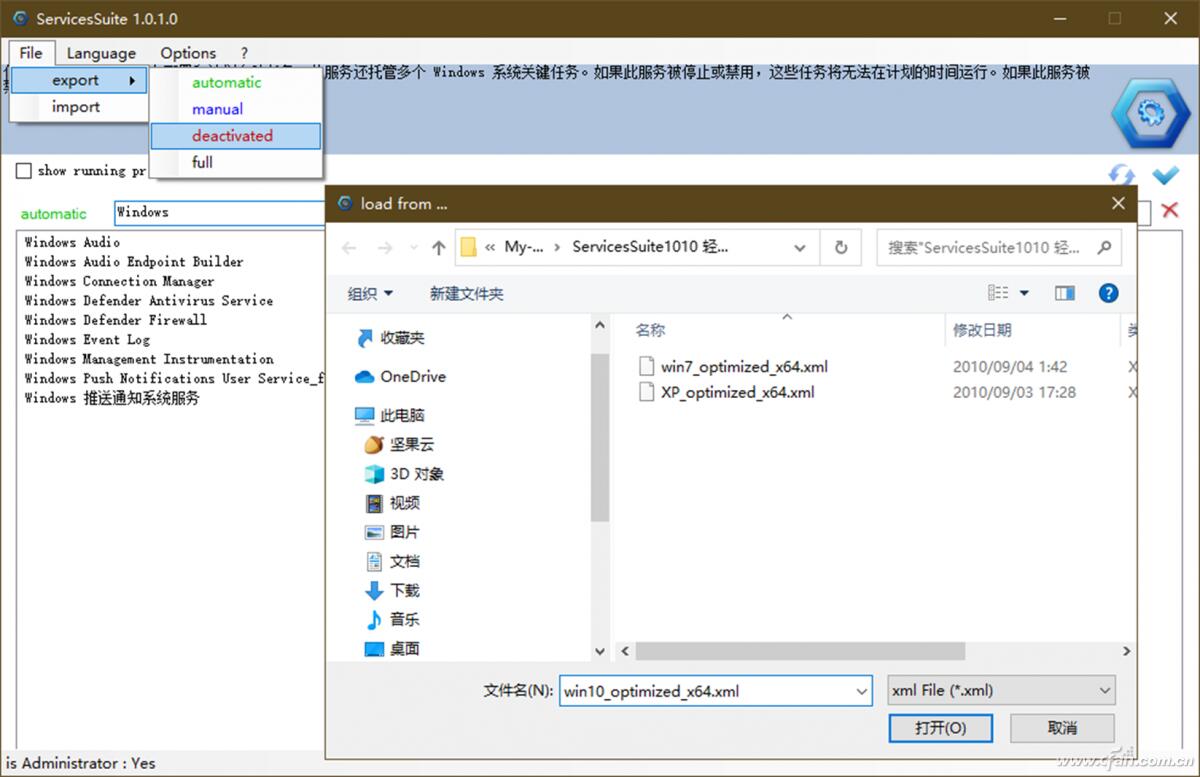Click the blue checkmark apply icon
1200x777 pixels.
coord(1165,175)
